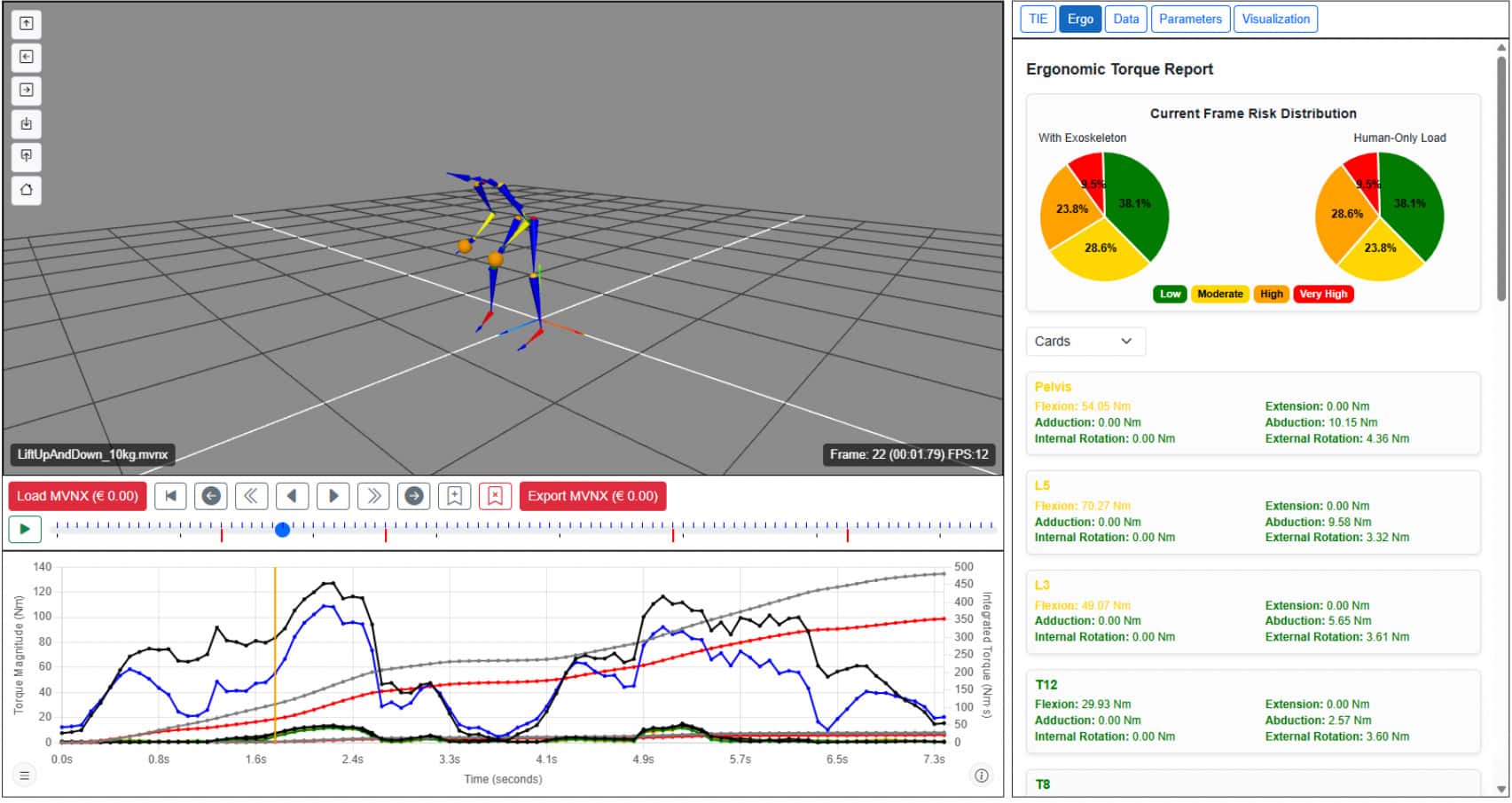Click the yellow 23.8% slice of Human-Only Load pie
Image resolution: width=1512 pixels, height=803 pixels.
pyautogui.click(x=1382, y=251)
